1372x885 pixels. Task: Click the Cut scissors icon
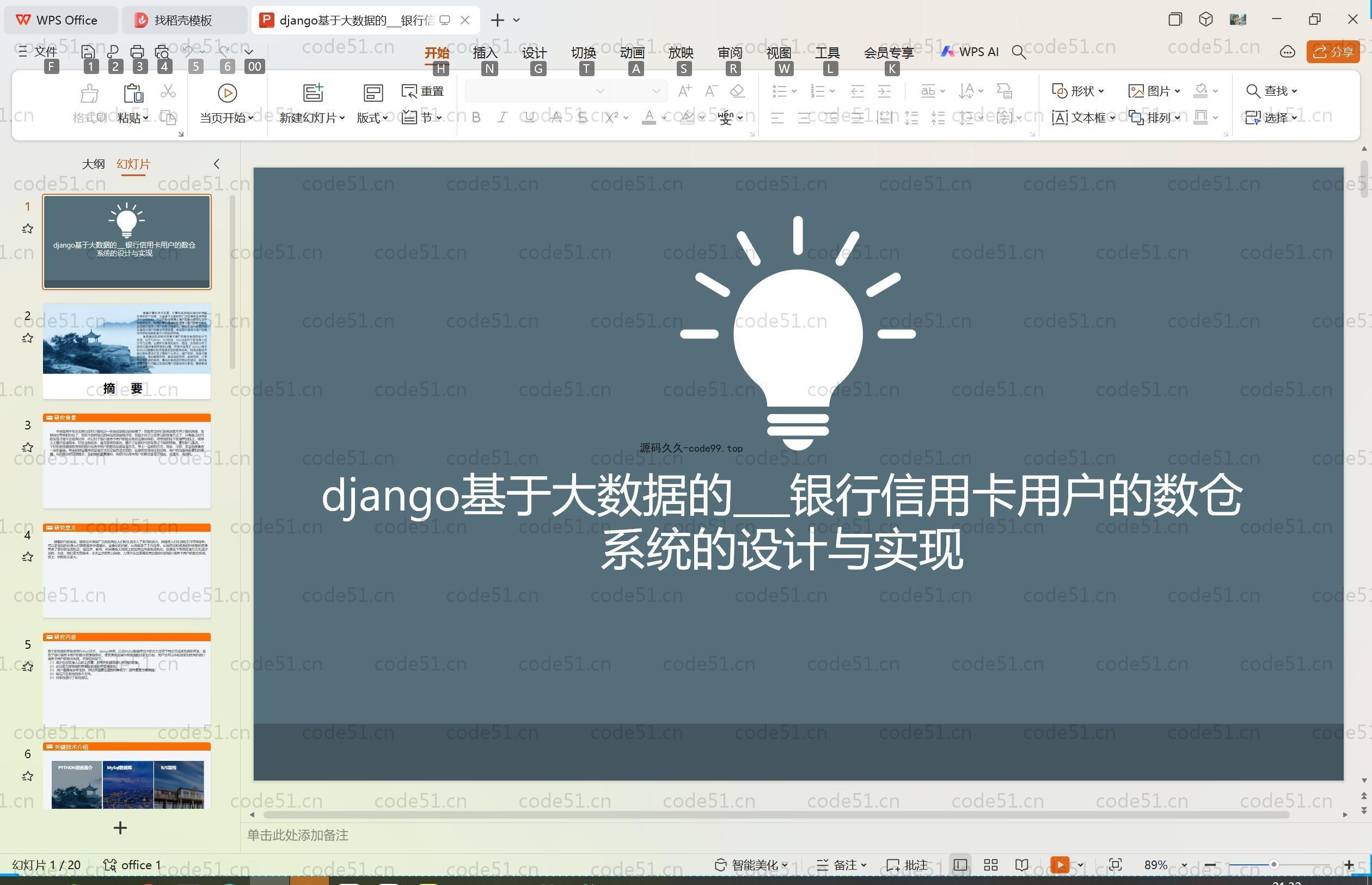tap(168, 91)
